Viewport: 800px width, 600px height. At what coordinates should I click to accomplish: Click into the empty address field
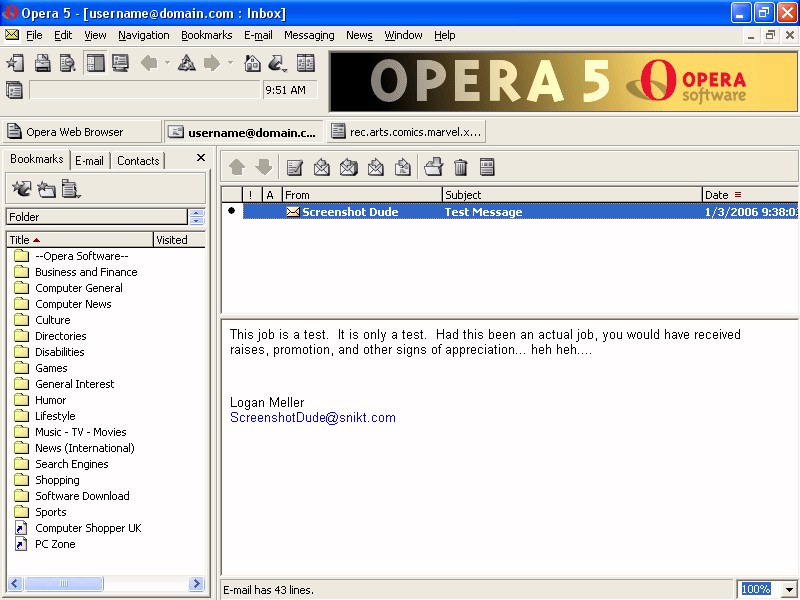click(x=145, y=90)
